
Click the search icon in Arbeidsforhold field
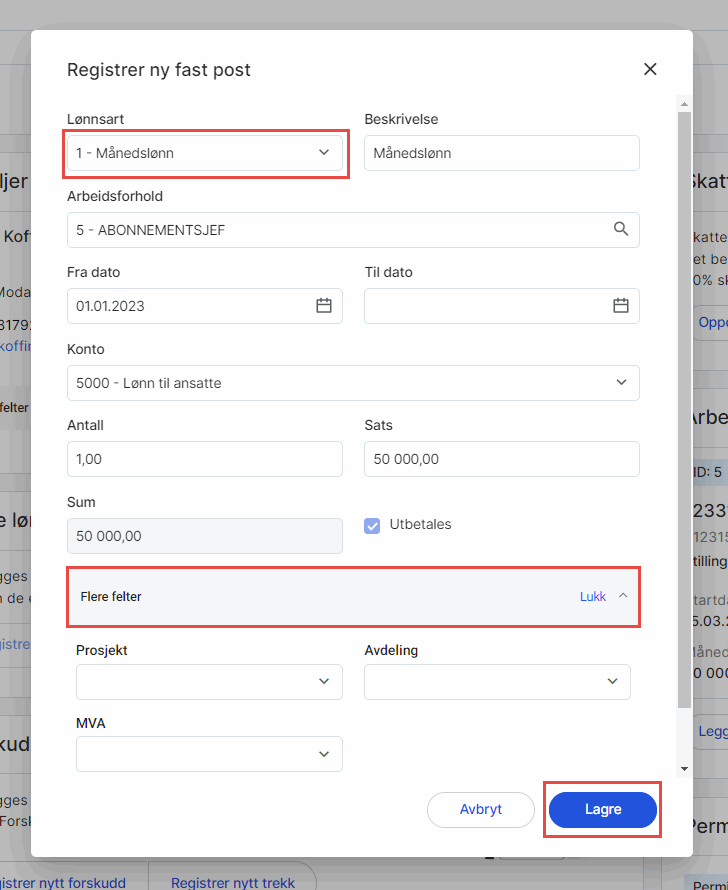(x=621, y=229)
